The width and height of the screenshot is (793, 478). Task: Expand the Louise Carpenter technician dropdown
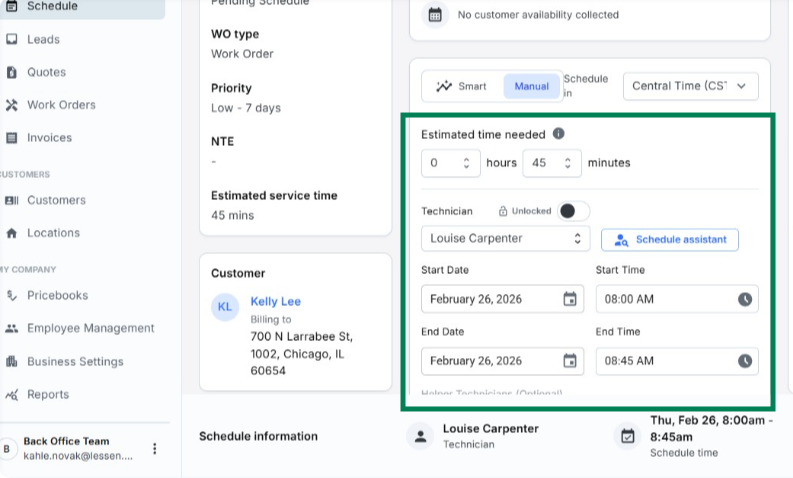point(503,239)
